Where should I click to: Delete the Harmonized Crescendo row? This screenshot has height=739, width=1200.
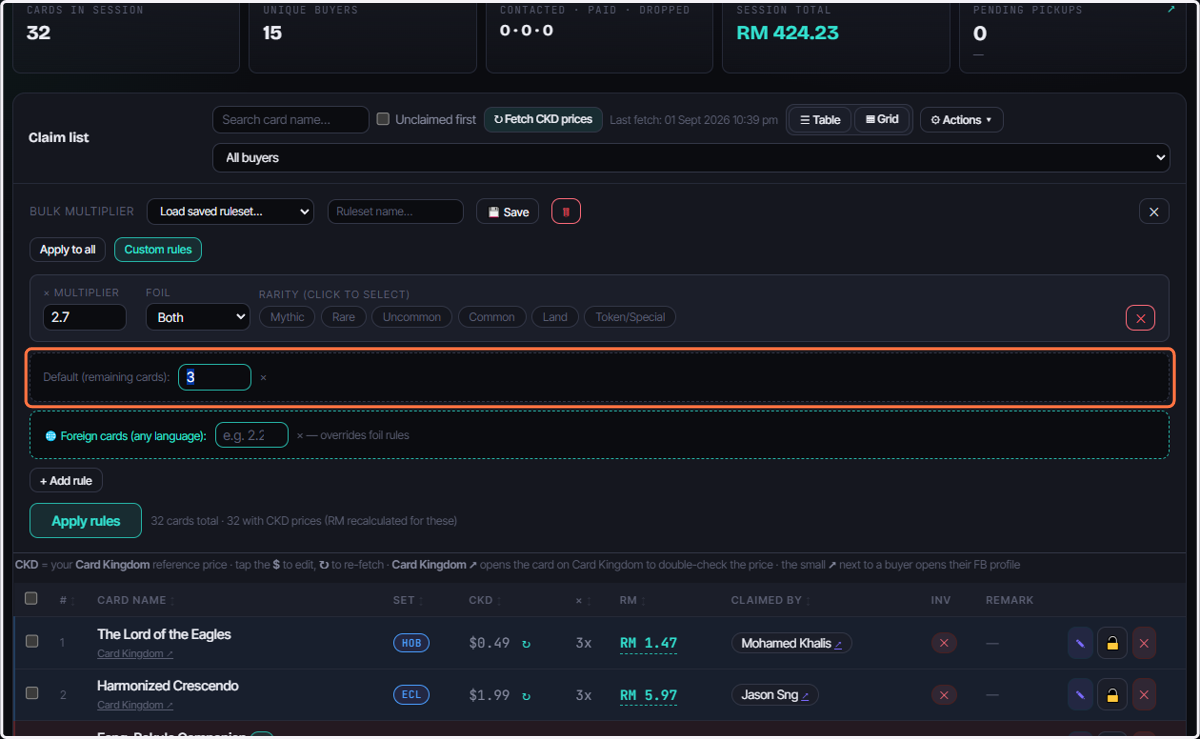pyautogui.click(x=1144, y=695)
